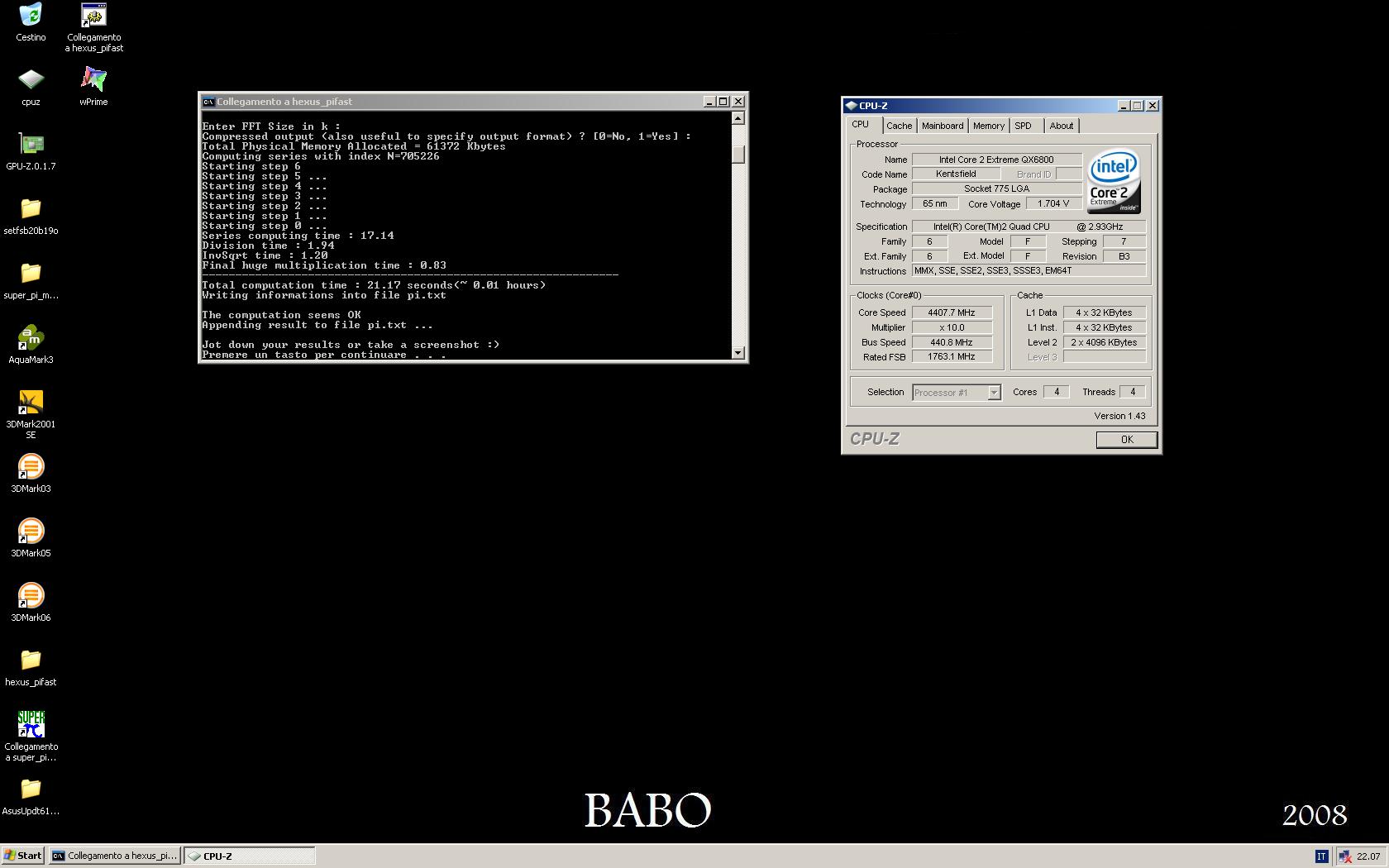Viewport: 1389px width, 868px height.
Task: Click the Technology value 65 nm
Action: (935, 204)
